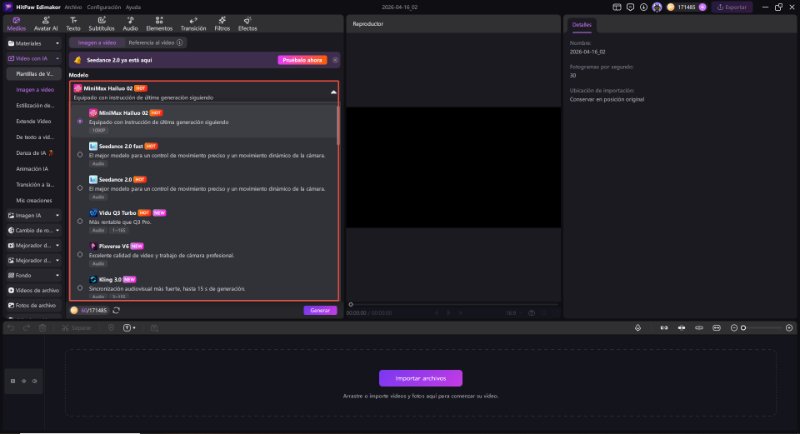Select the Seedance 2.0 fast radio option
The width and height of the screenshot is (800, 434).
[80, 155]
